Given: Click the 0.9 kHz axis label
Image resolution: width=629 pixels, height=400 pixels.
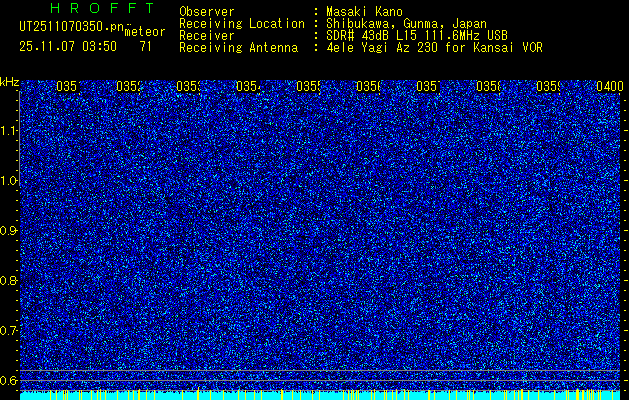Looking at the screenshot, I should pos(9,230).
